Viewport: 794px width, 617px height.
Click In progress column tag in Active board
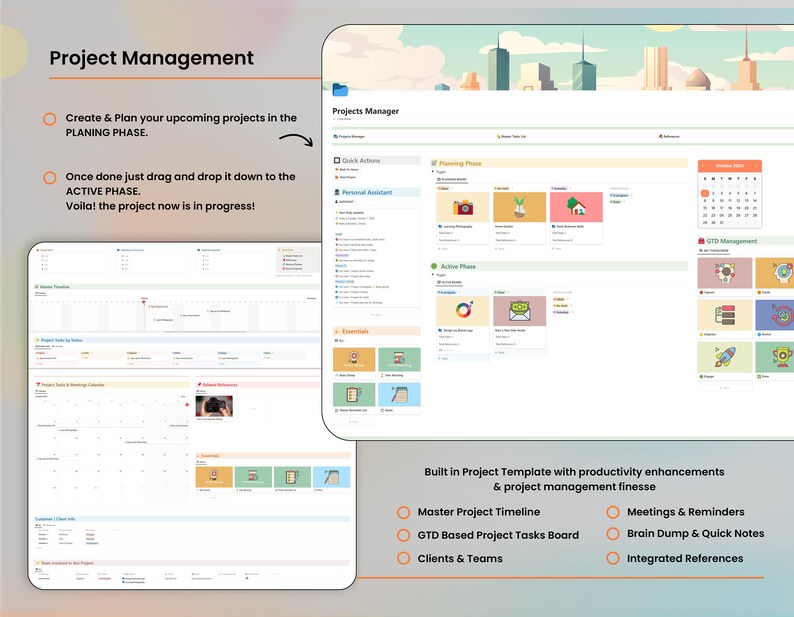pyautogui.click(x=447, y=292)
